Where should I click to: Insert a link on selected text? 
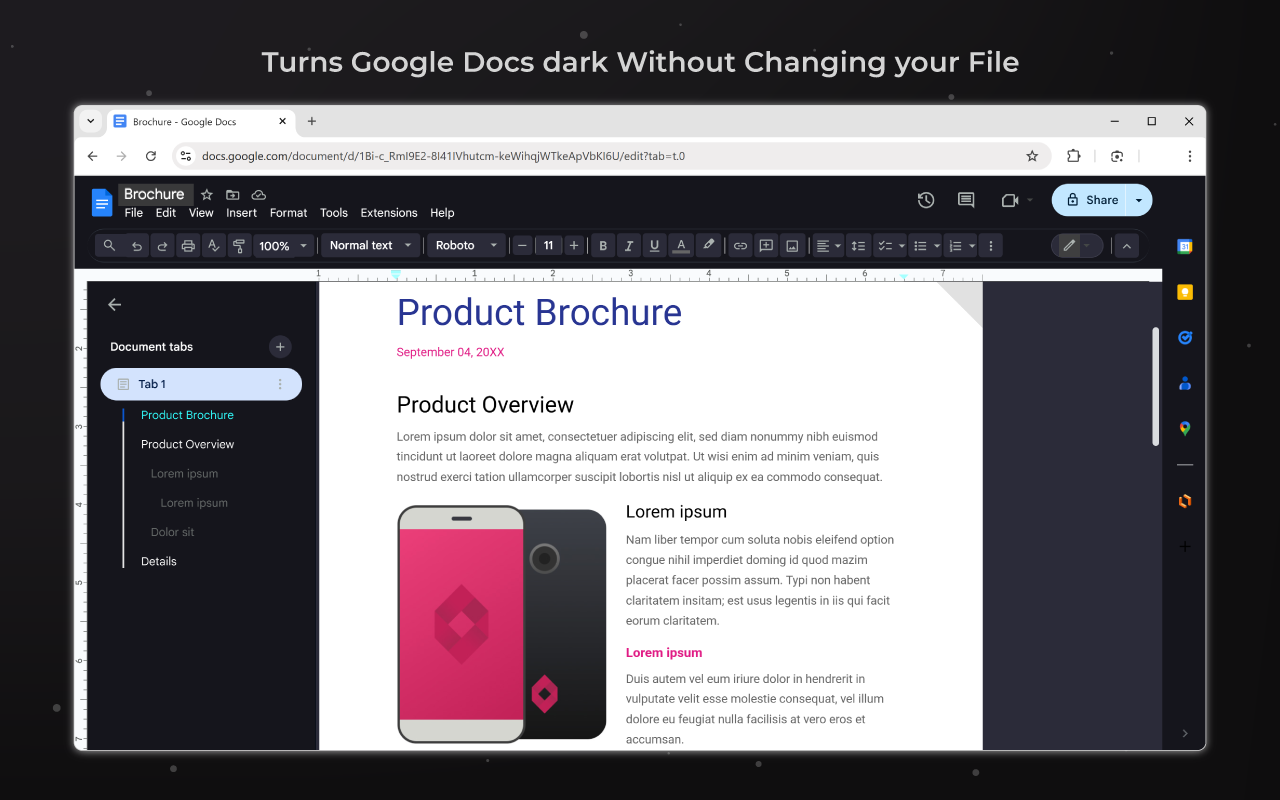(x=740, y=245)
